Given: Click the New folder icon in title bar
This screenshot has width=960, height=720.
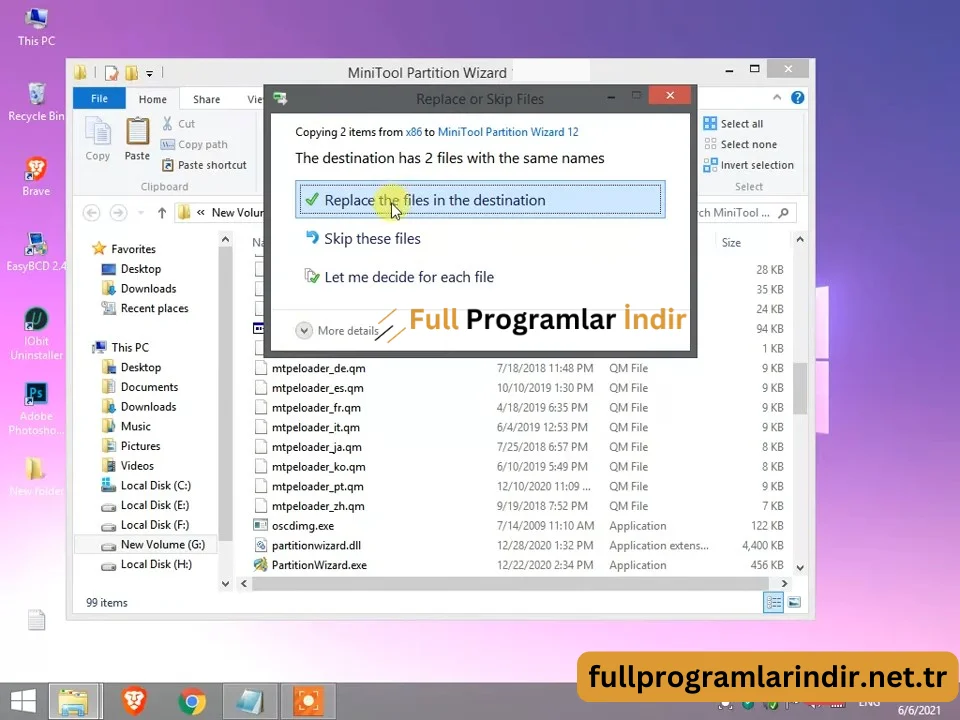Looking at the screenshot, I should 132,73.
